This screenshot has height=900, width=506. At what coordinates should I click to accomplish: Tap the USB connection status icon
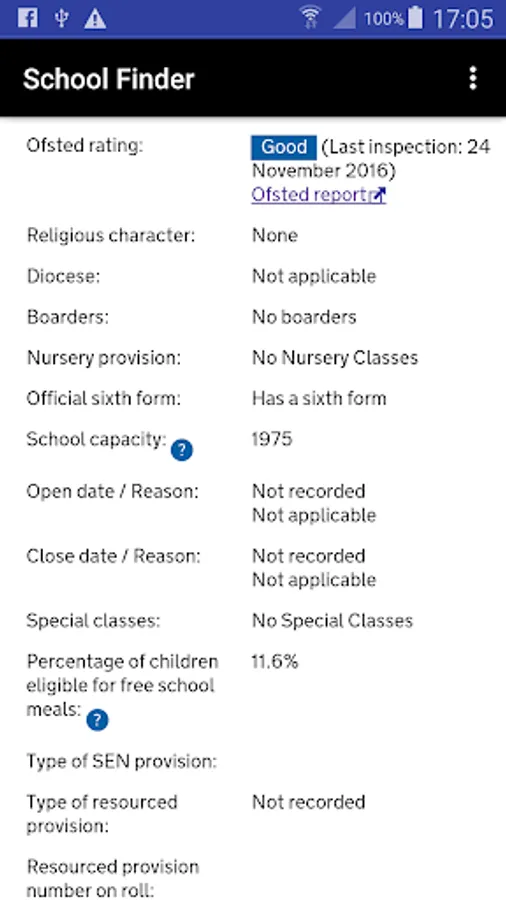point(61,18)
